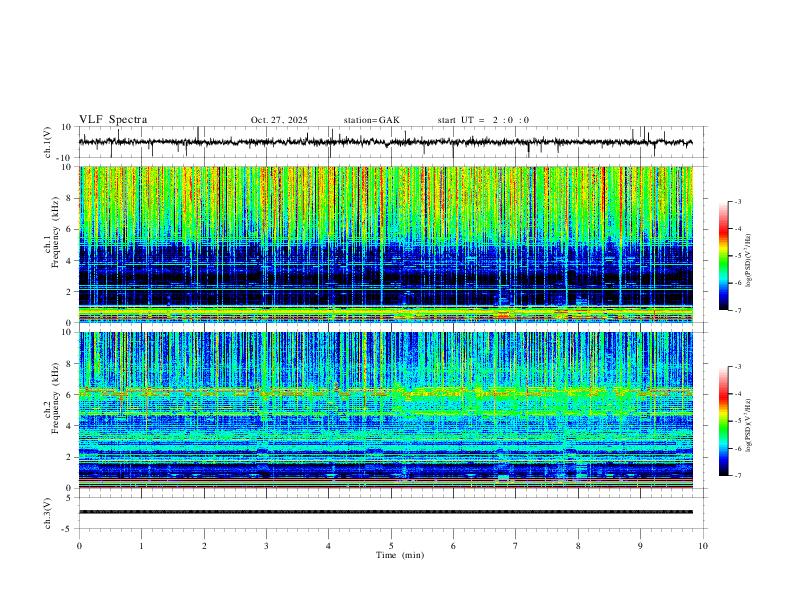The height and width of the screenshot is (612, 792).
Task: Click time axis tick label '9'
Action: point(640,546)
